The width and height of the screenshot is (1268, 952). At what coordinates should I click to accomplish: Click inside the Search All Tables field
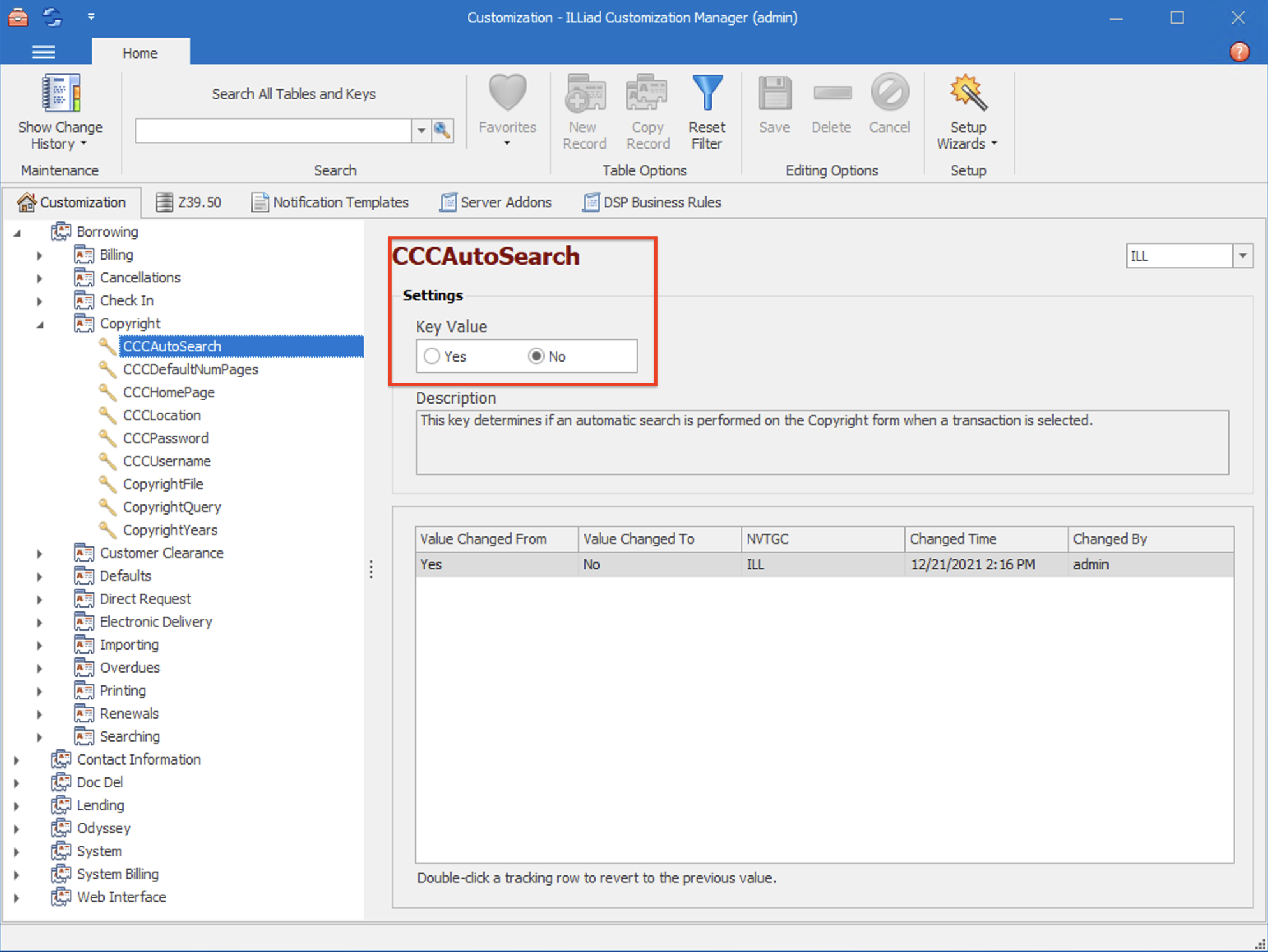[274, 131]
